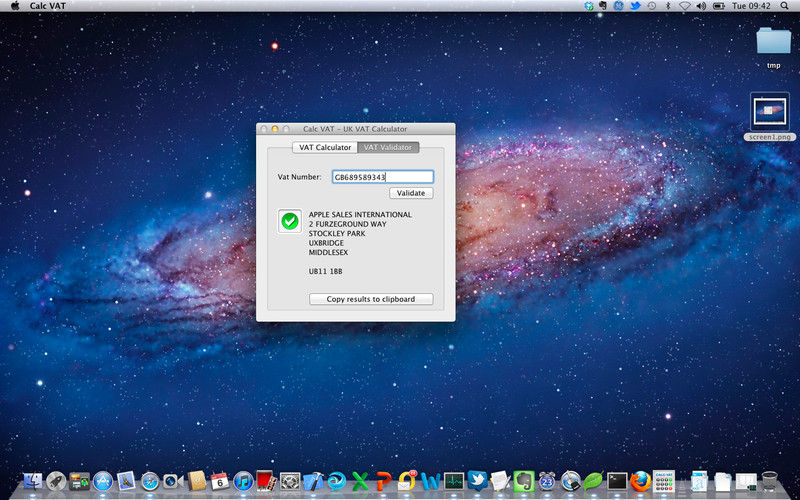Open Spotlight search magnifier

[x=784, y=6]
